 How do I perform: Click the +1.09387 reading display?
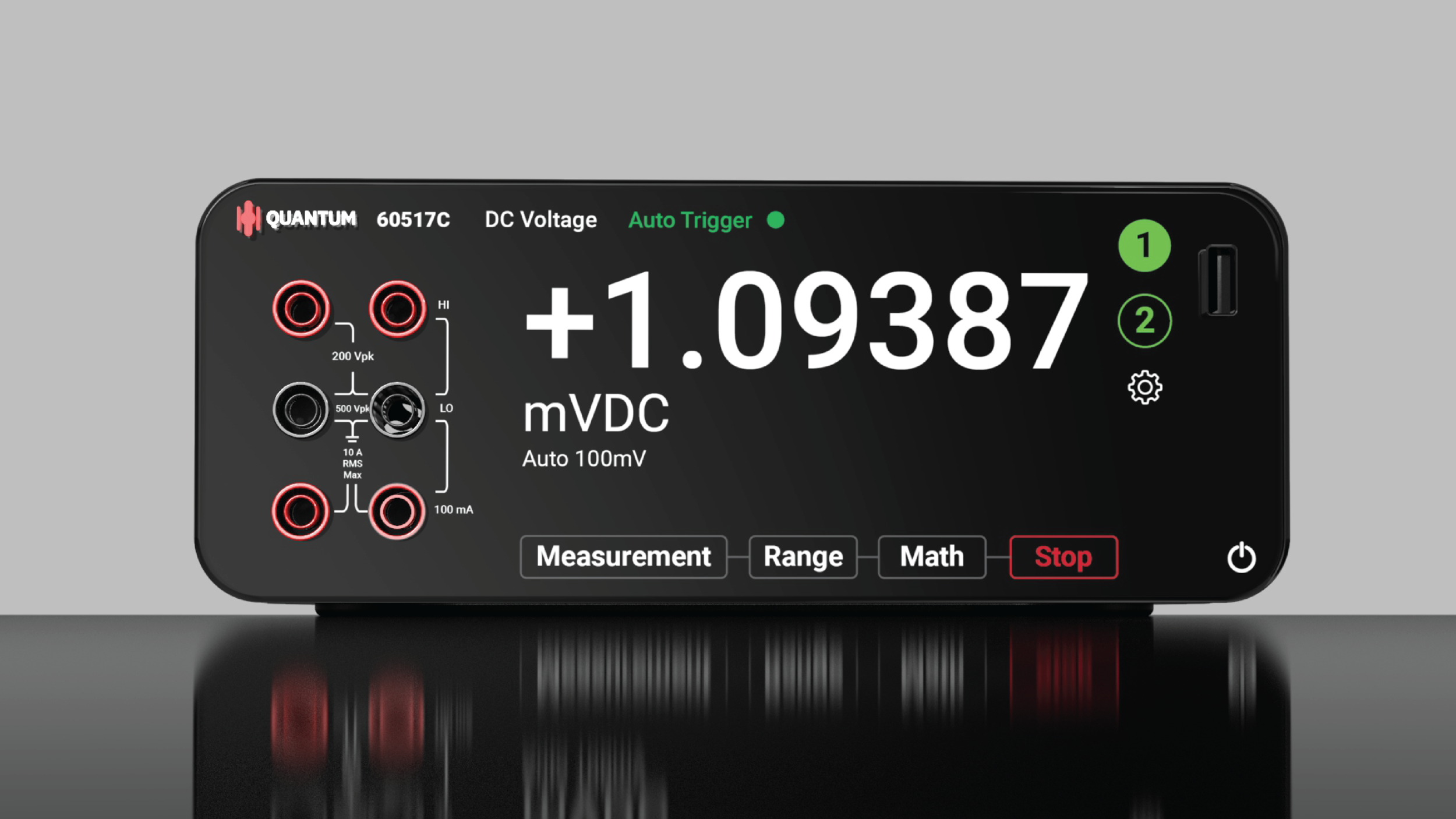(x=806, y=322)
